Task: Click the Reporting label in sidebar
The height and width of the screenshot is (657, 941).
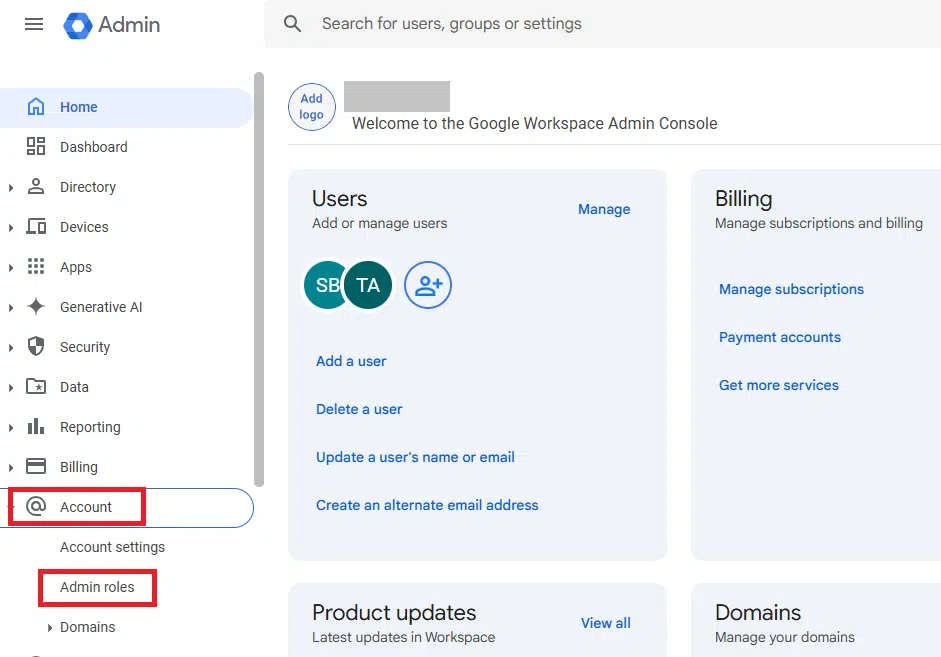Action: 90,427
